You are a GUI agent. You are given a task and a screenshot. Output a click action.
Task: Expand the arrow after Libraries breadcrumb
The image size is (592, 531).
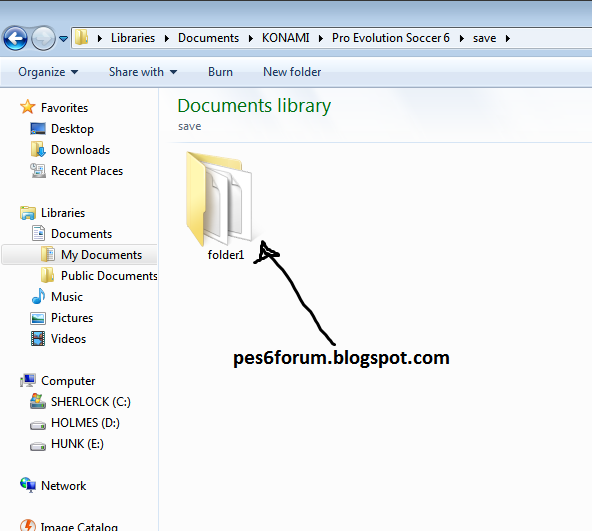pyautogui.click(x=166, y=38)
